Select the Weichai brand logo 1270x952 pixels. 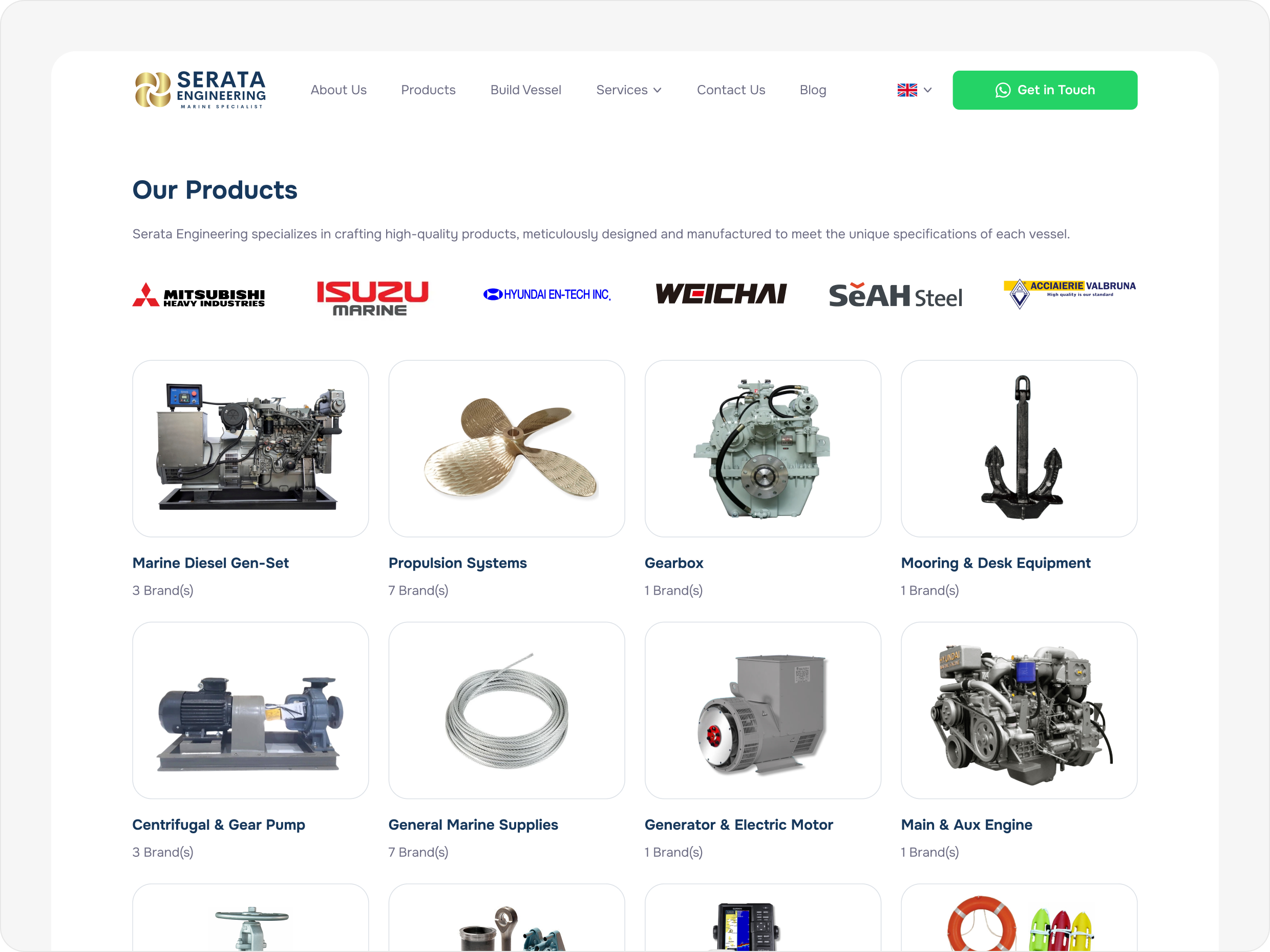(x=721, y=294)
